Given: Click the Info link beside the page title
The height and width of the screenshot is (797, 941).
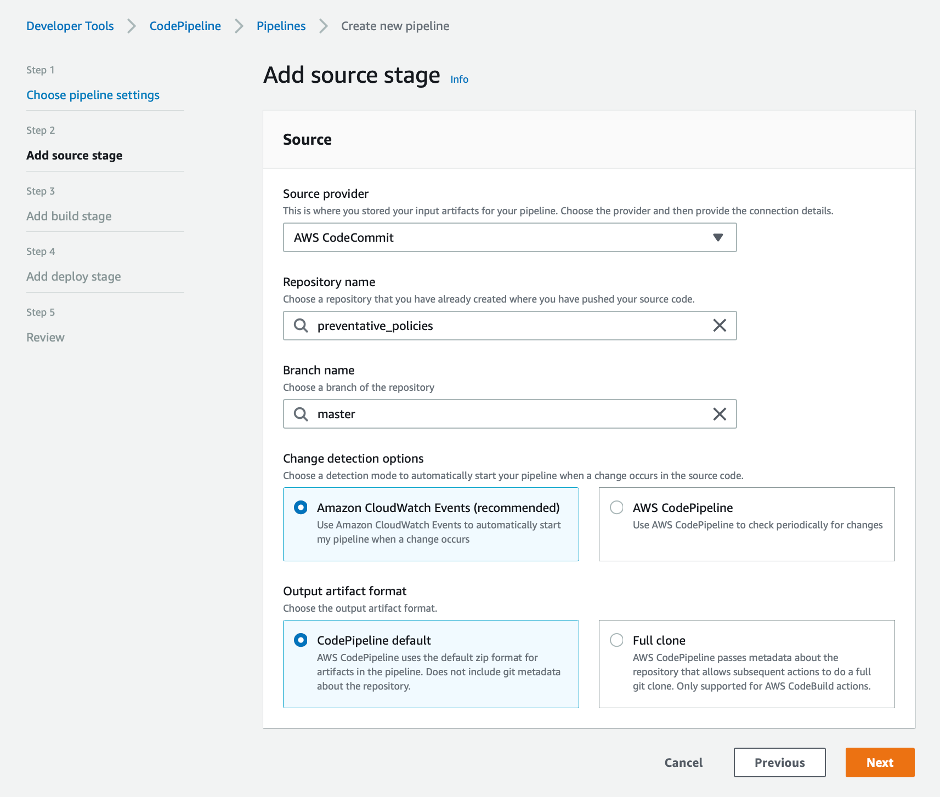Looking at the screenshot, I should pyautogui.click(x=459, y=79).
